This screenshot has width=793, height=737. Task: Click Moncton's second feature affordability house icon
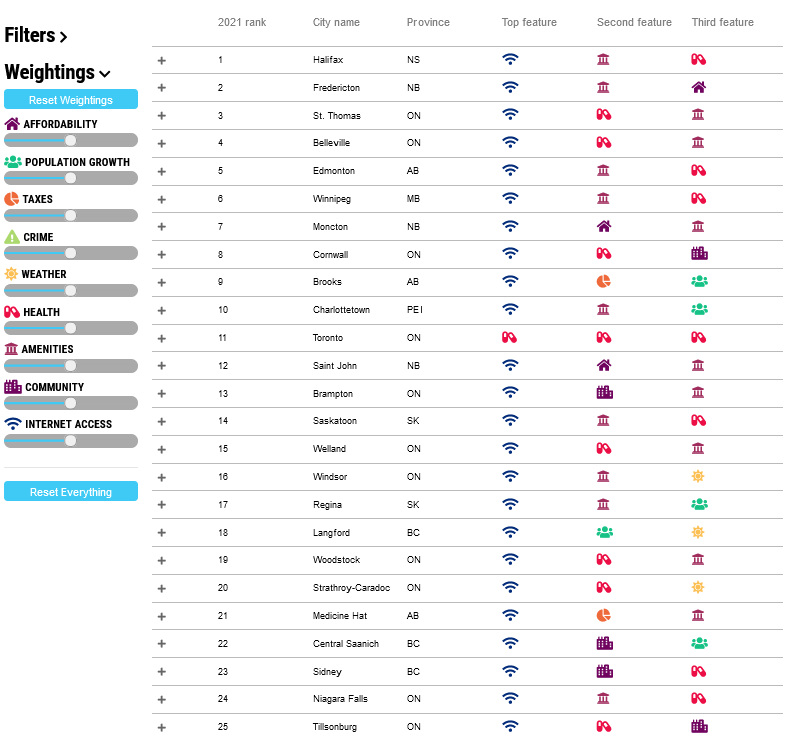[x=604, y=226]
